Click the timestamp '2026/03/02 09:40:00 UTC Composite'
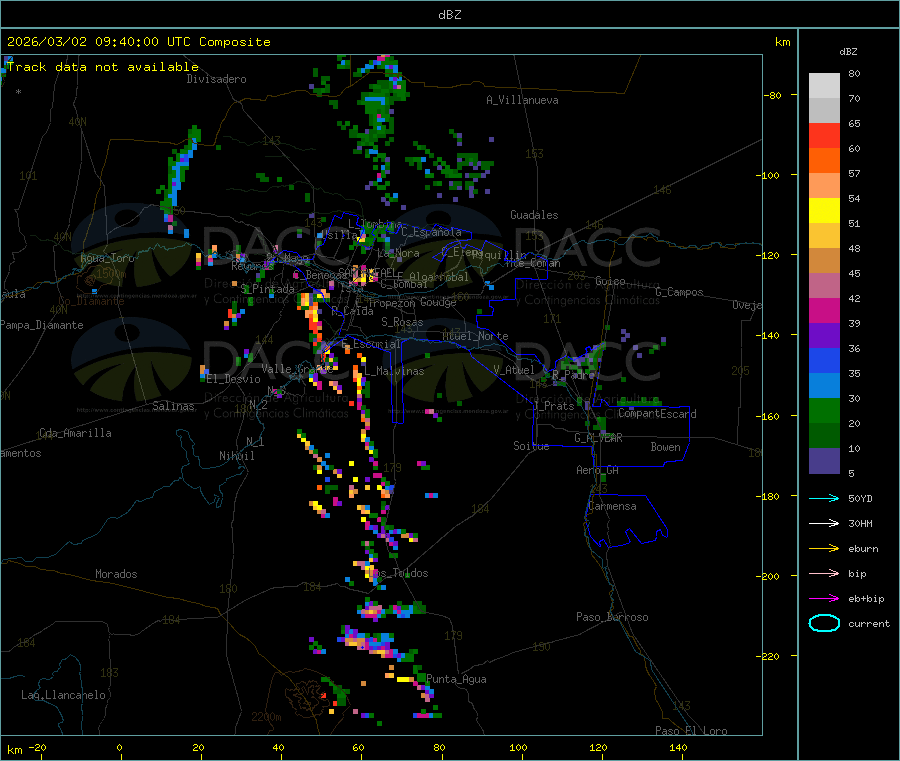Viewport: 900px width, 761px height. click(138, 42)
